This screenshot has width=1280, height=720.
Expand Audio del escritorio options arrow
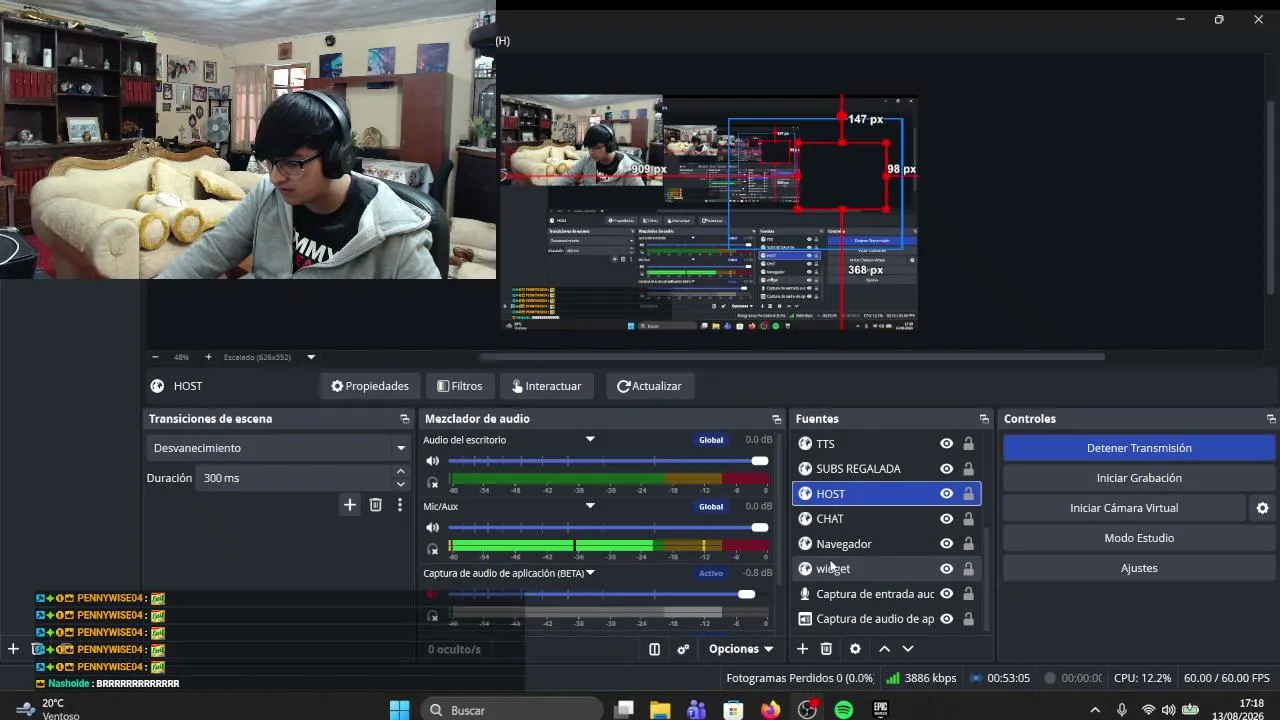(590, 439)
